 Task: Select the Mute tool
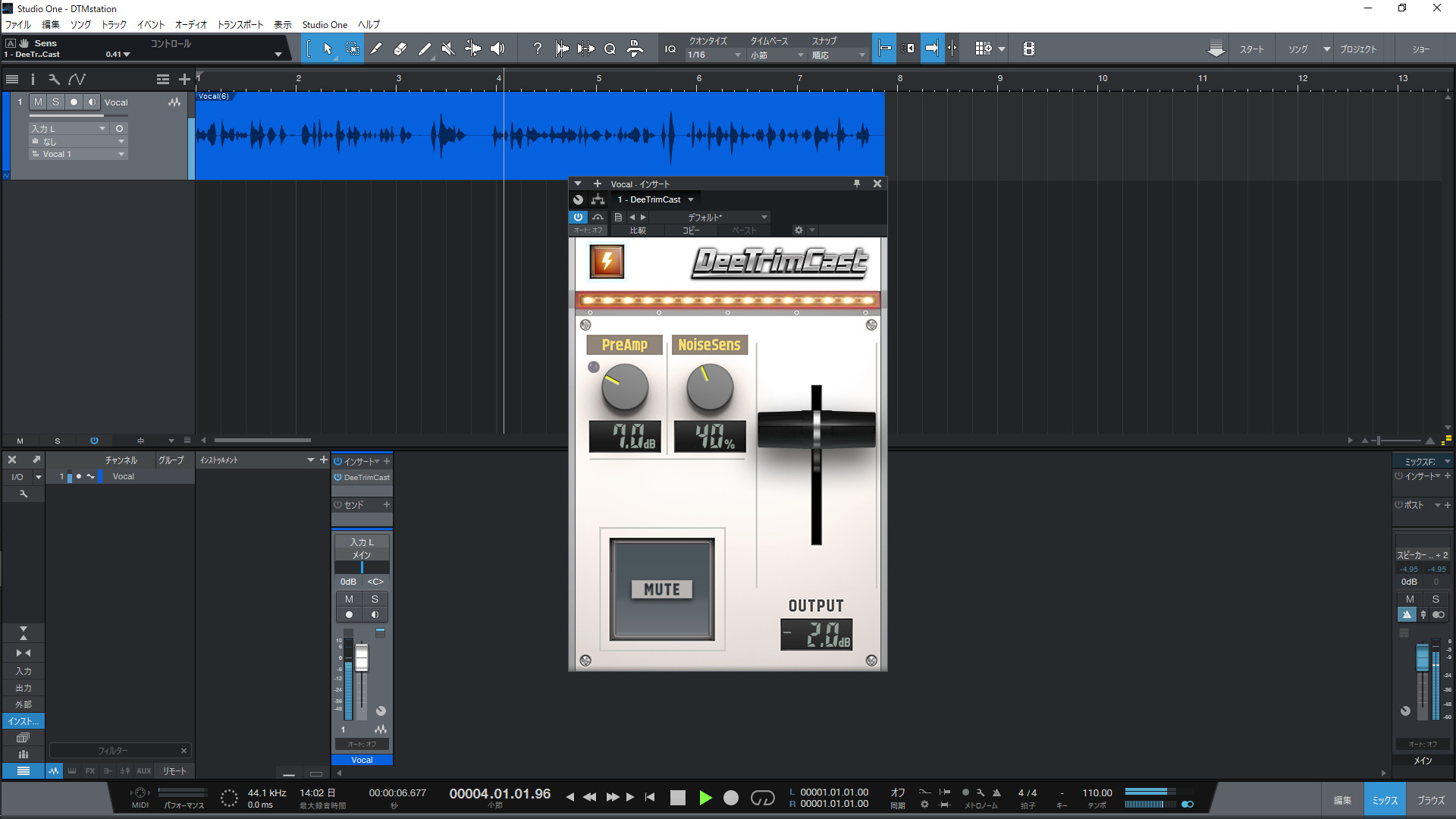pyautogui.click(x=448, y=49)
